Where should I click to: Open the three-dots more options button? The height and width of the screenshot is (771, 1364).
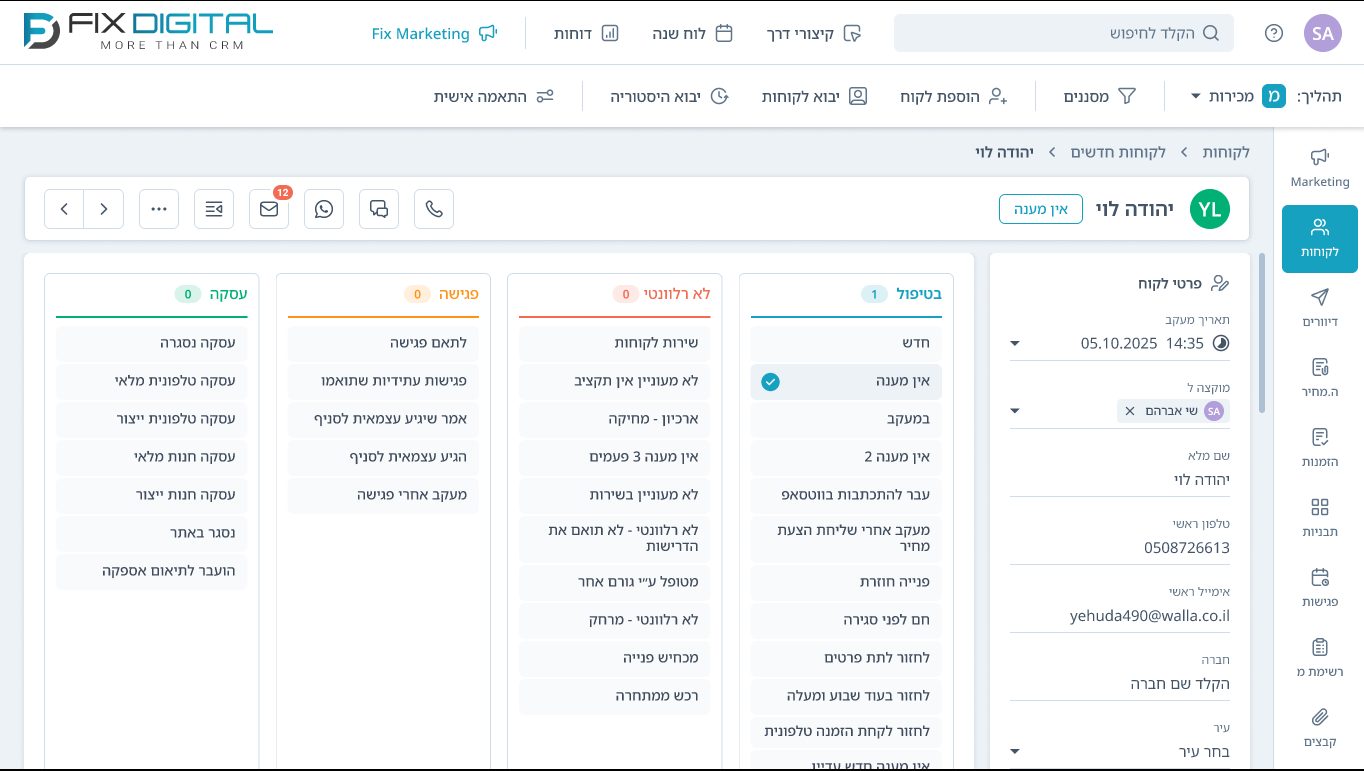(159, 209)
